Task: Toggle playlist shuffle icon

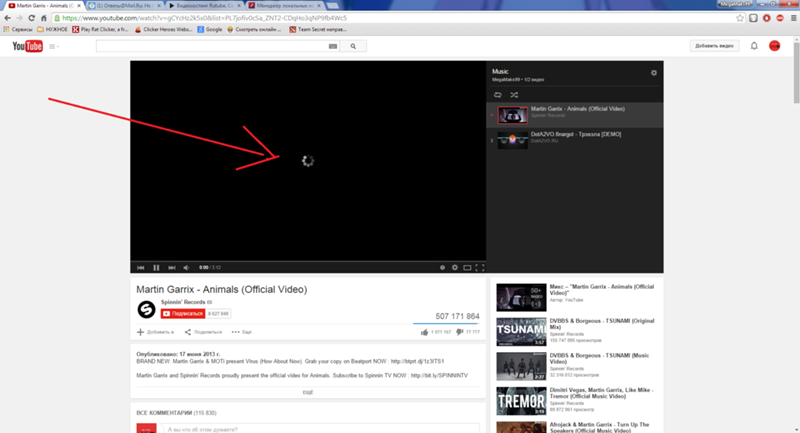Action: pyautogui.click(x=514, y=95)
